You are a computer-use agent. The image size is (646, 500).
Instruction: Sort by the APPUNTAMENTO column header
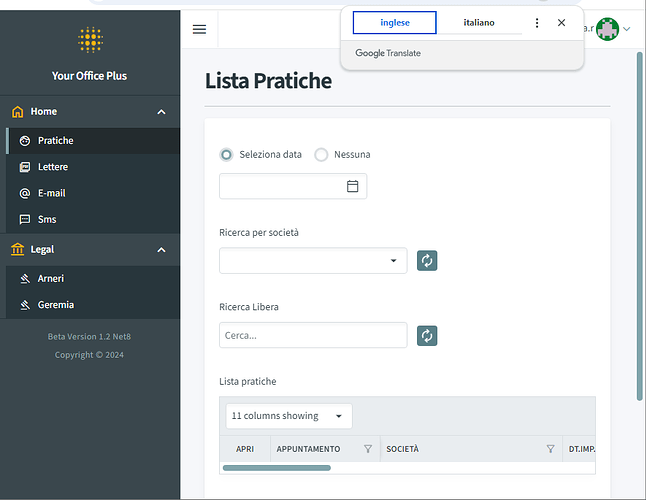point(308,449)
